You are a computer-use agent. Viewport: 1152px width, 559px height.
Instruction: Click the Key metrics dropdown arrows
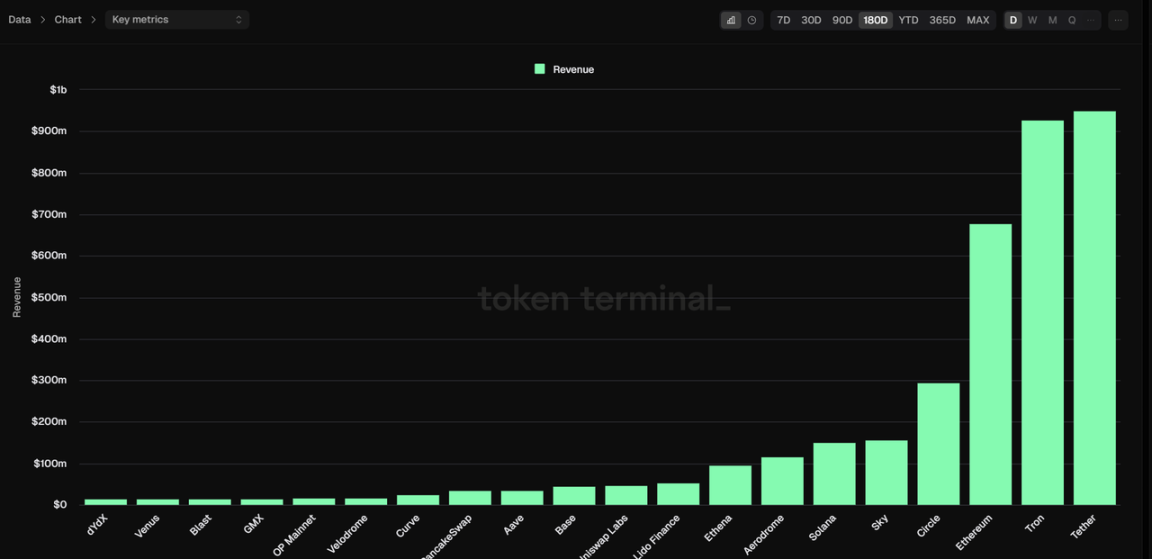click(239, 20)
